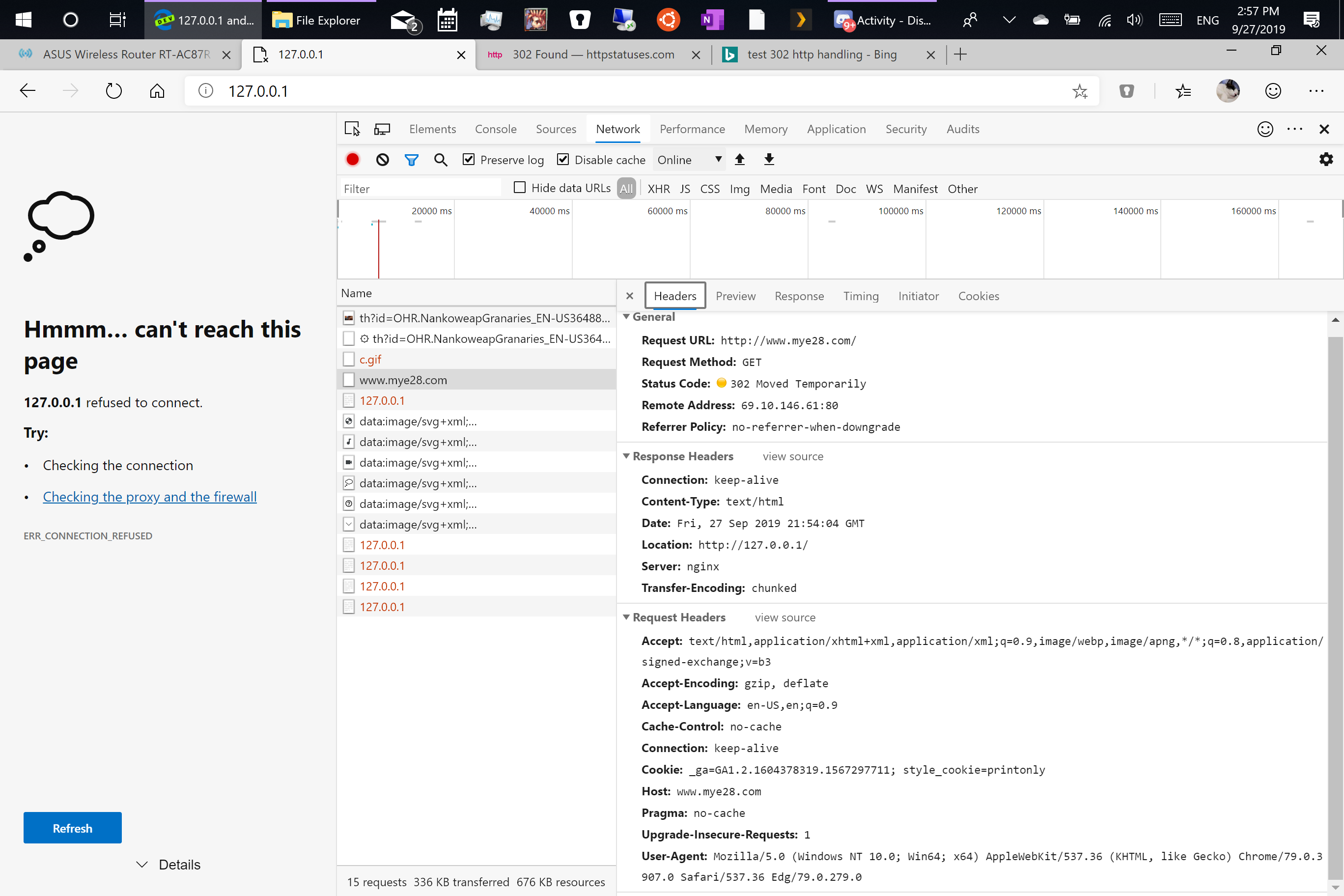Expand the error page Details chevron
This screenshot has height=896, width=1344.
tap(141, 865)
